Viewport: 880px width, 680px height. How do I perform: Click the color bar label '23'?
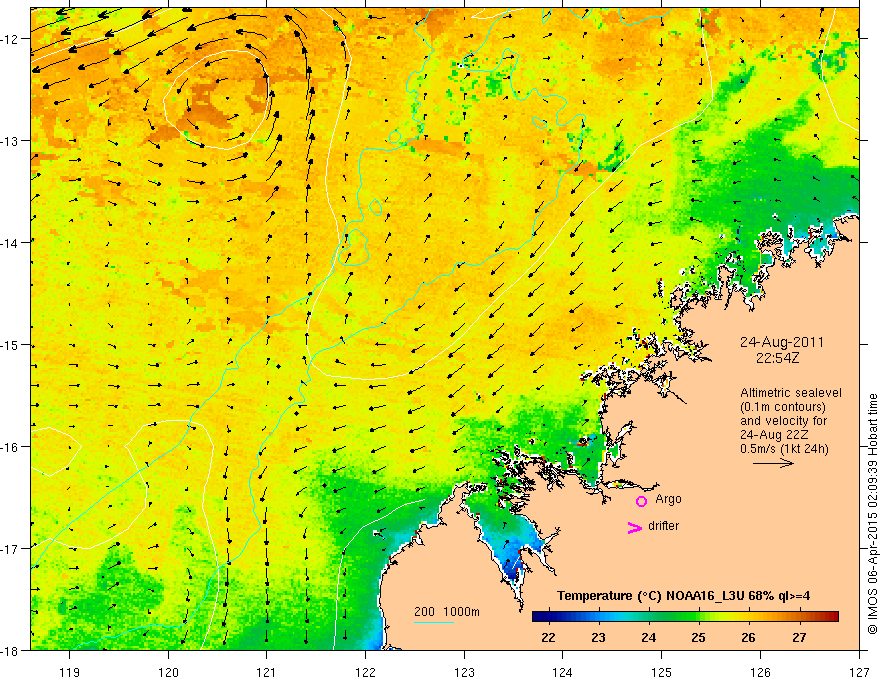(598, 637)
